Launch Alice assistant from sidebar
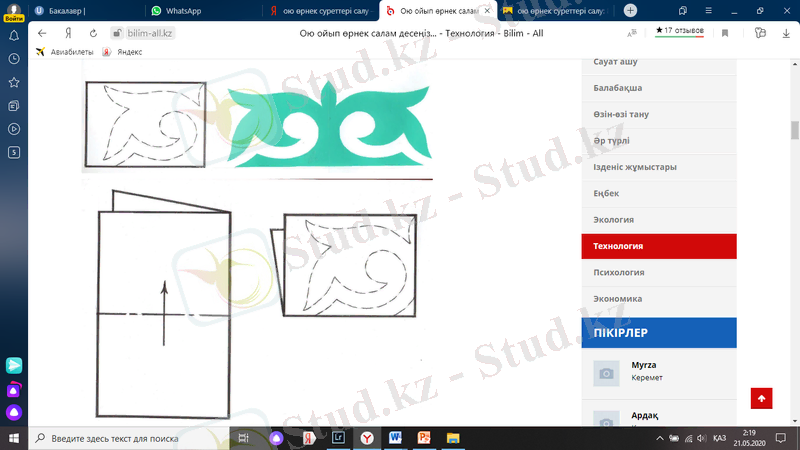 click(x=14, y=412)
